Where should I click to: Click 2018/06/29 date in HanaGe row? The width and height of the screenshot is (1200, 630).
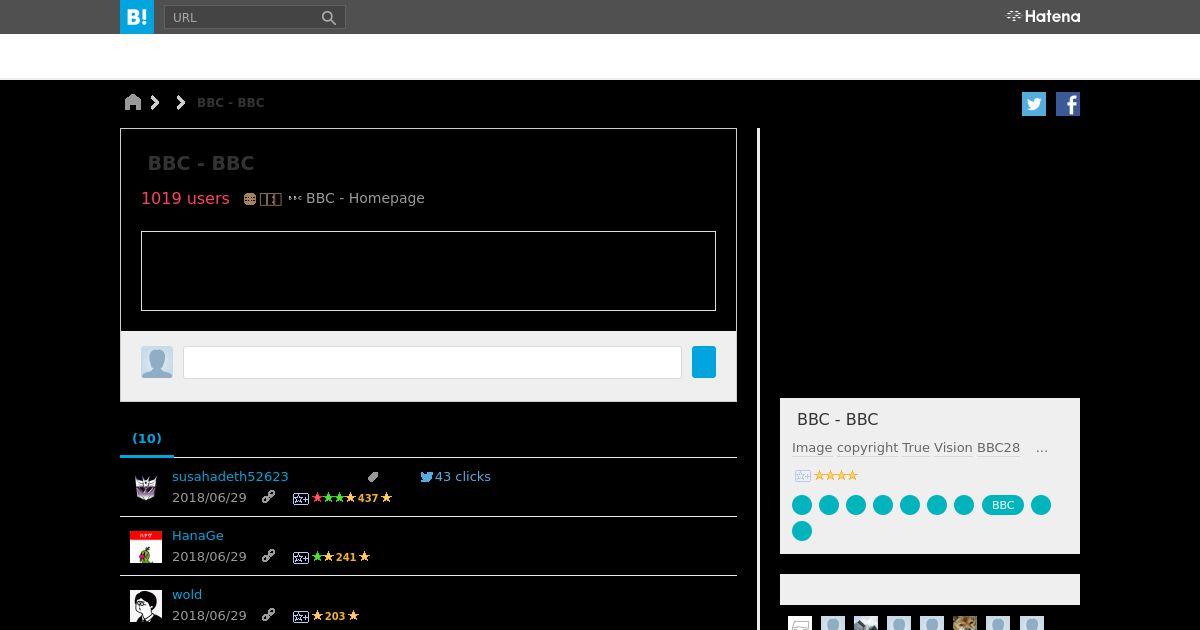[209, 556]
